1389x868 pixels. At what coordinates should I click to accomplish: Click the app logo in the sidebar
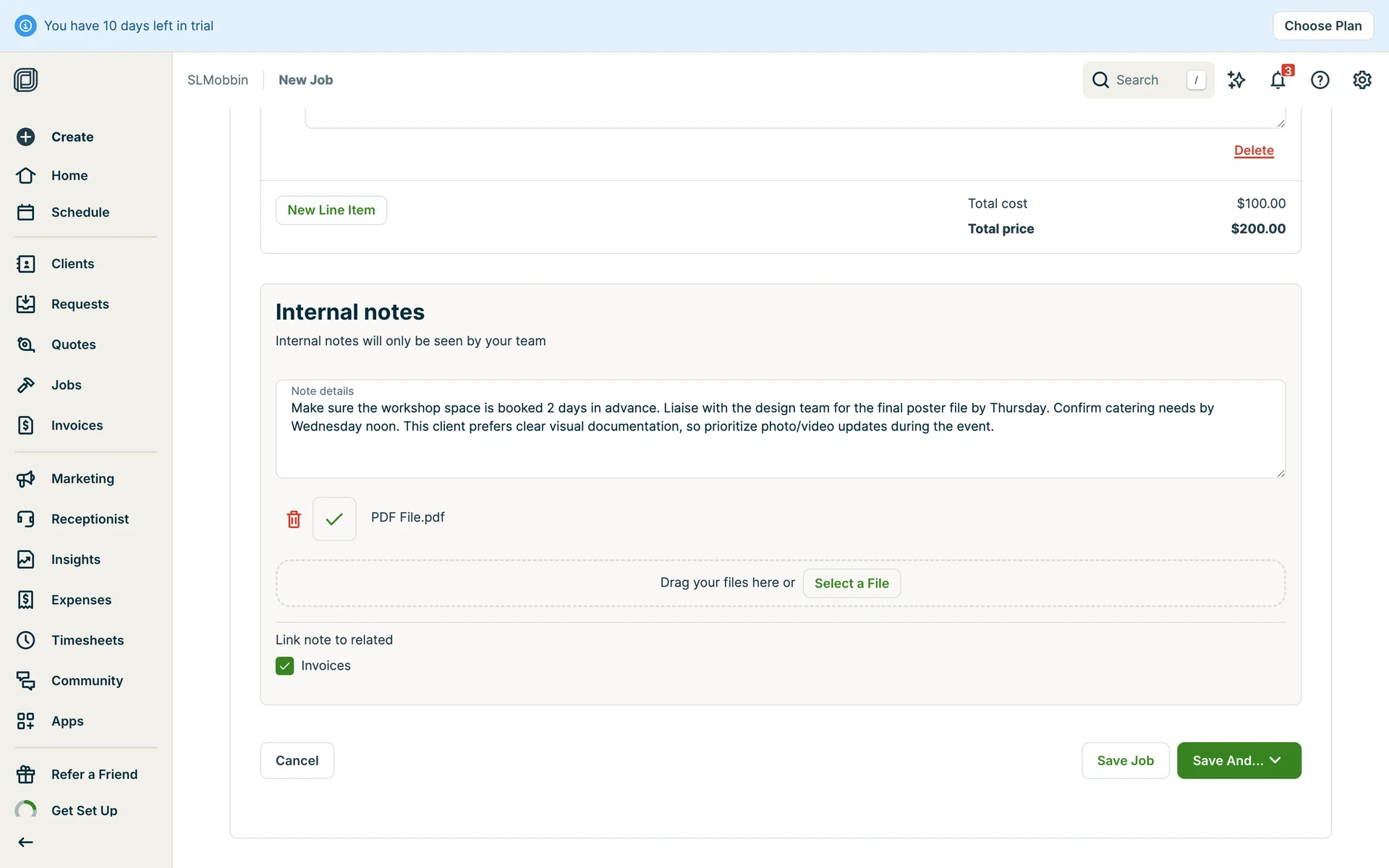[26, 80]
